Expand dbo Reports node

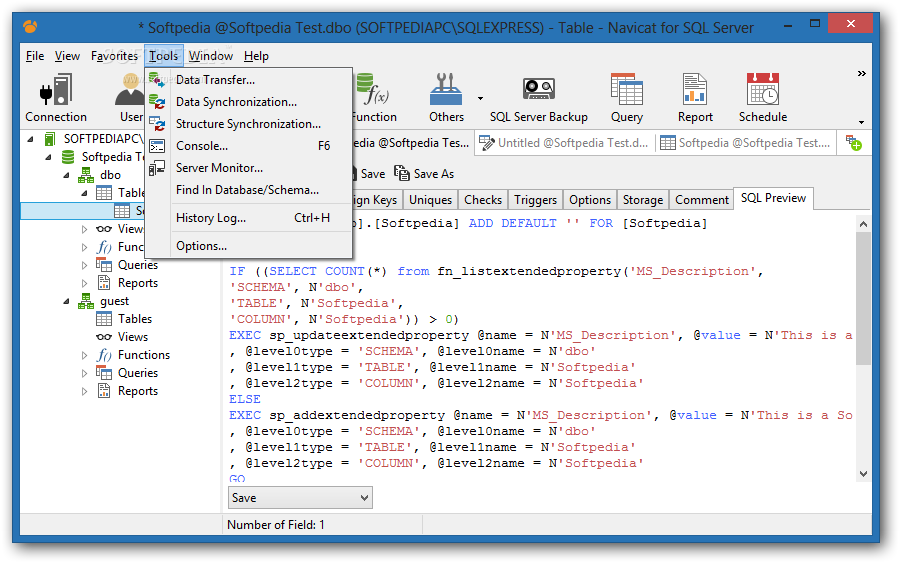tap(84, 283)
